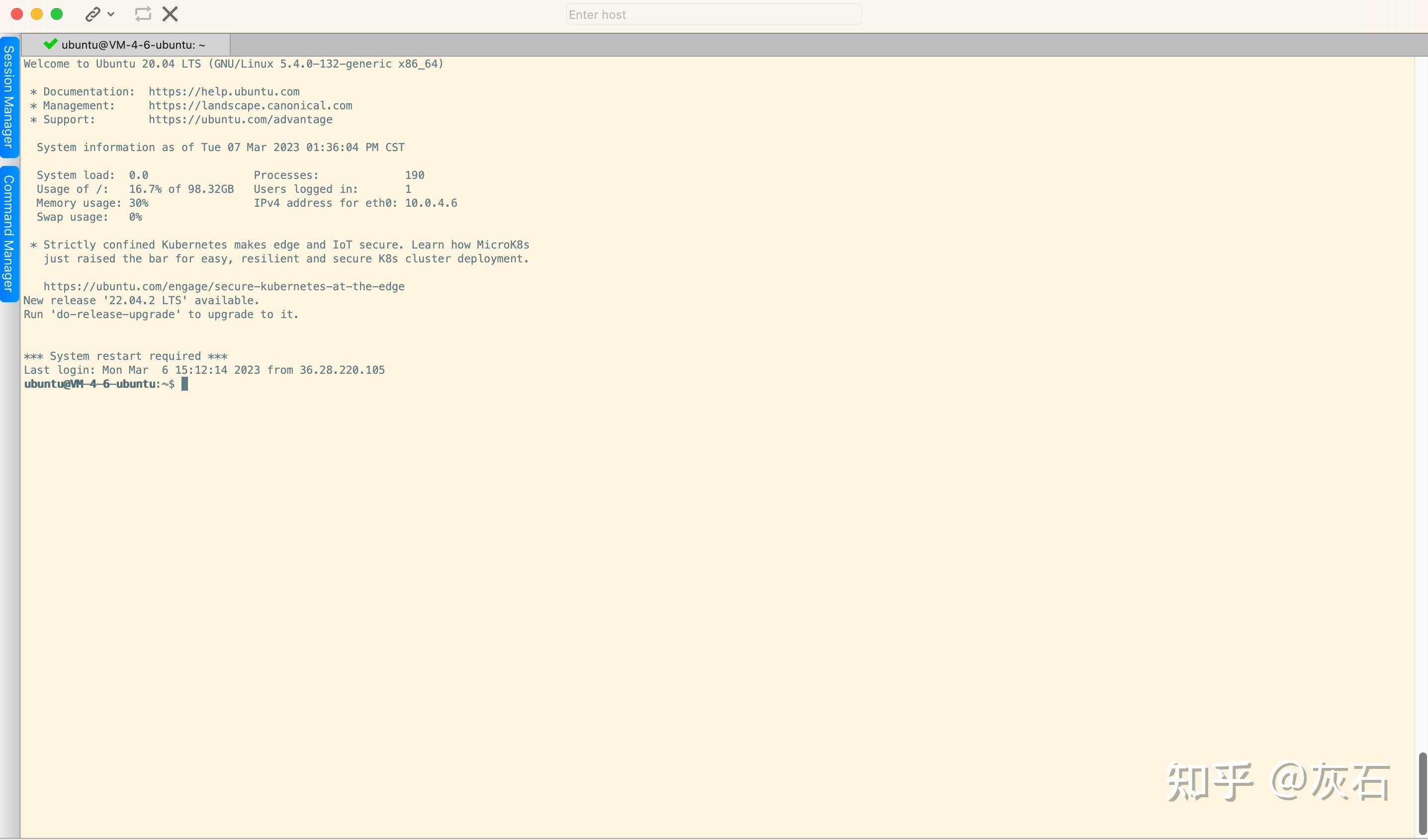The image size is (1428, 840).
Task: Click the IPv4 address 10.0.4.6 text
Action: [431, 203]
